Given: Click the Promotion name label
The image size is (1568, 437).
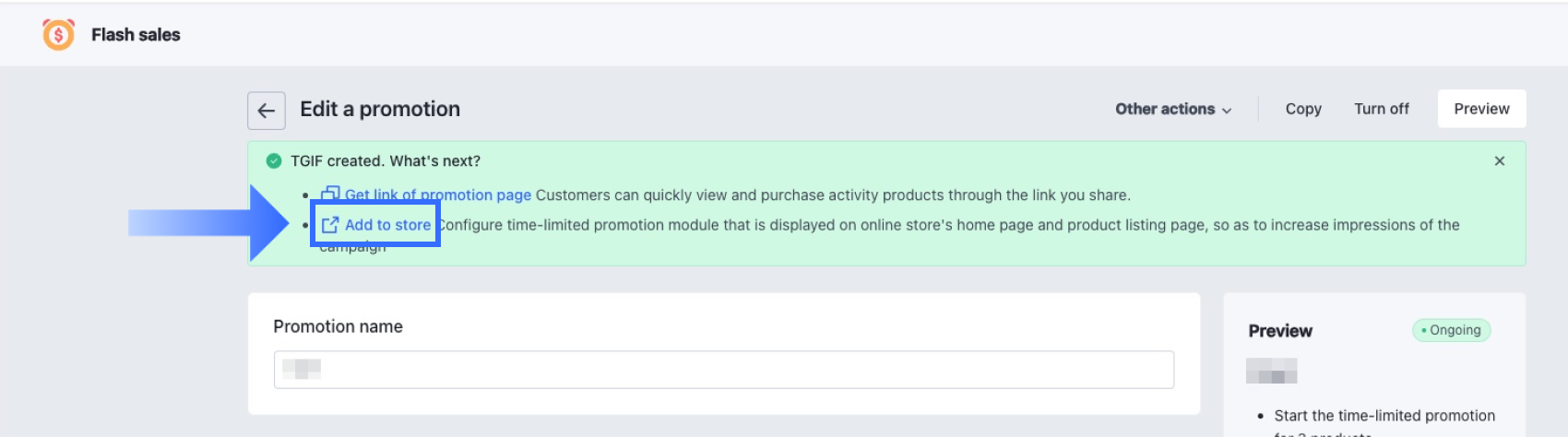Looking at the screenshot, I should pyautogui.click(x=338, y=326).
